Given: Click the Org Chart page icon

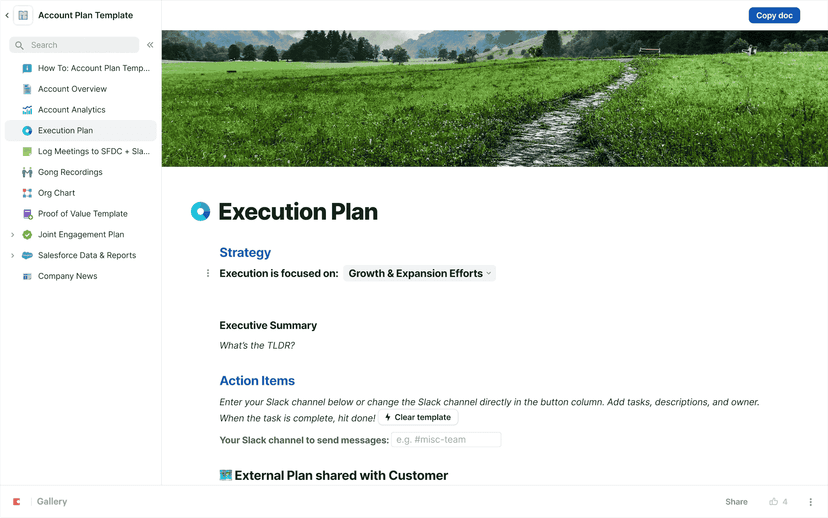Looking at the screenshot, I should 27,193.
